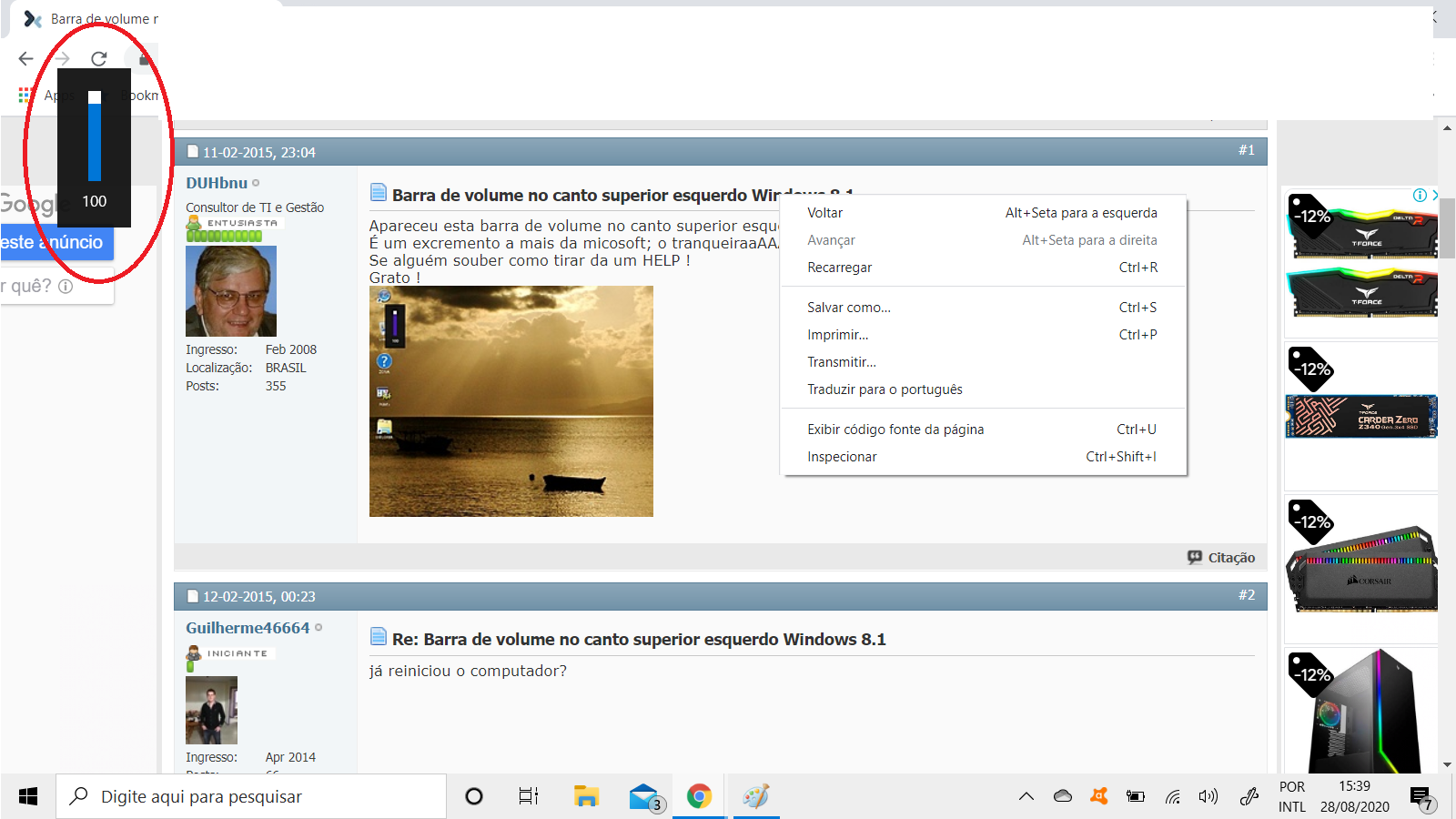Click the blue 'este anúncio' button
Image resolution: width=1456 pixels, height=819 pixels.
56,242
